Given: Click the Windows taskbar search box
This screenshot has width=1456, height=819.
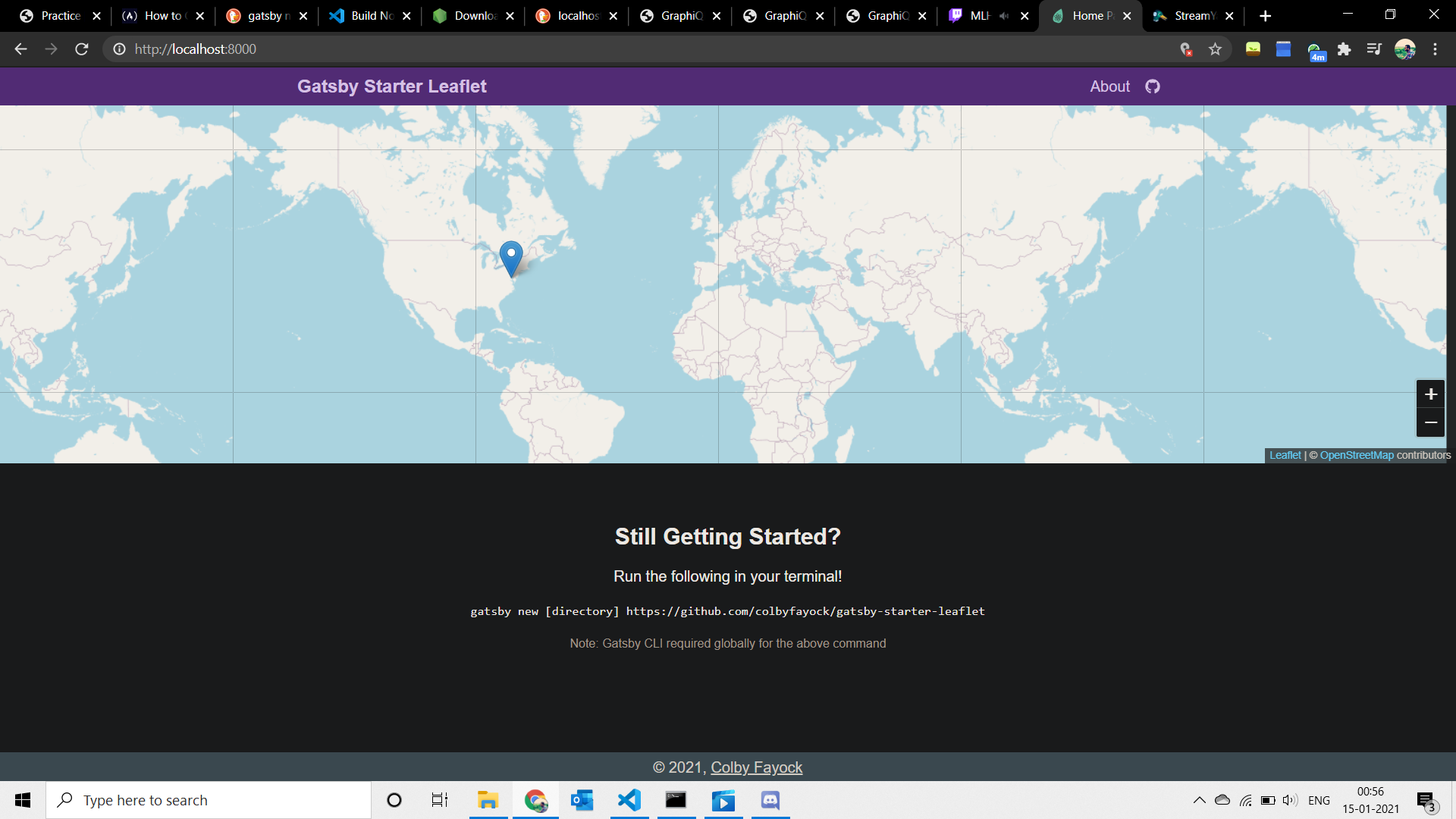Looking at the screenshot, I should (x=209, y=800).
